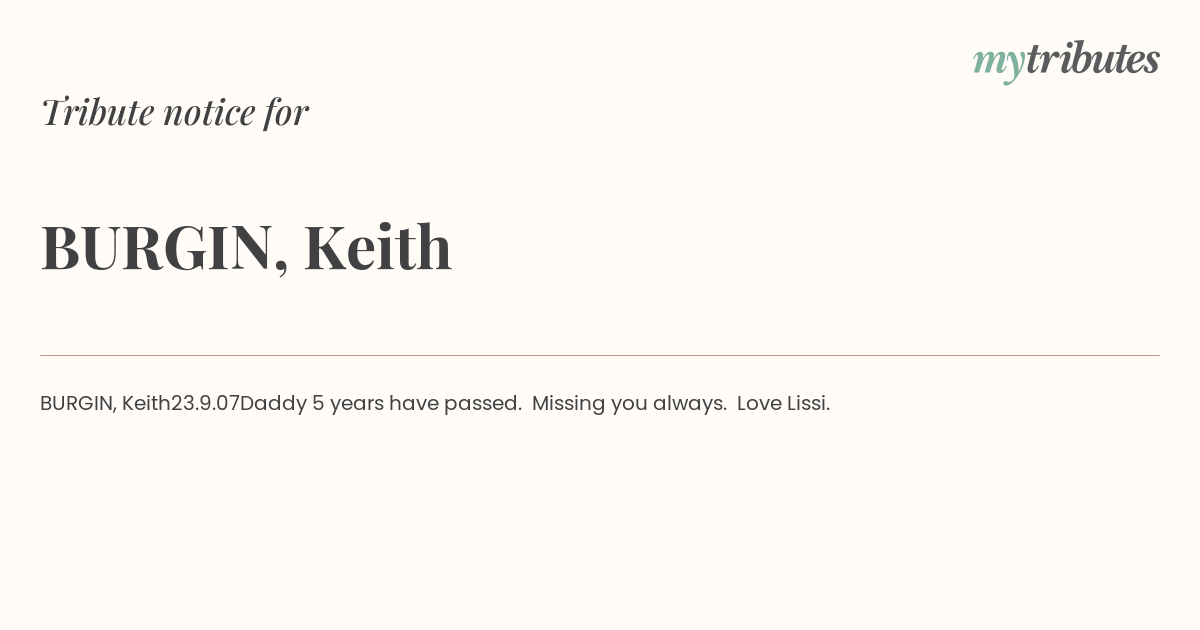1200x630 pixels.
Task: Click the date "23.9.07" in the notice text
Action: coord(205,403)
